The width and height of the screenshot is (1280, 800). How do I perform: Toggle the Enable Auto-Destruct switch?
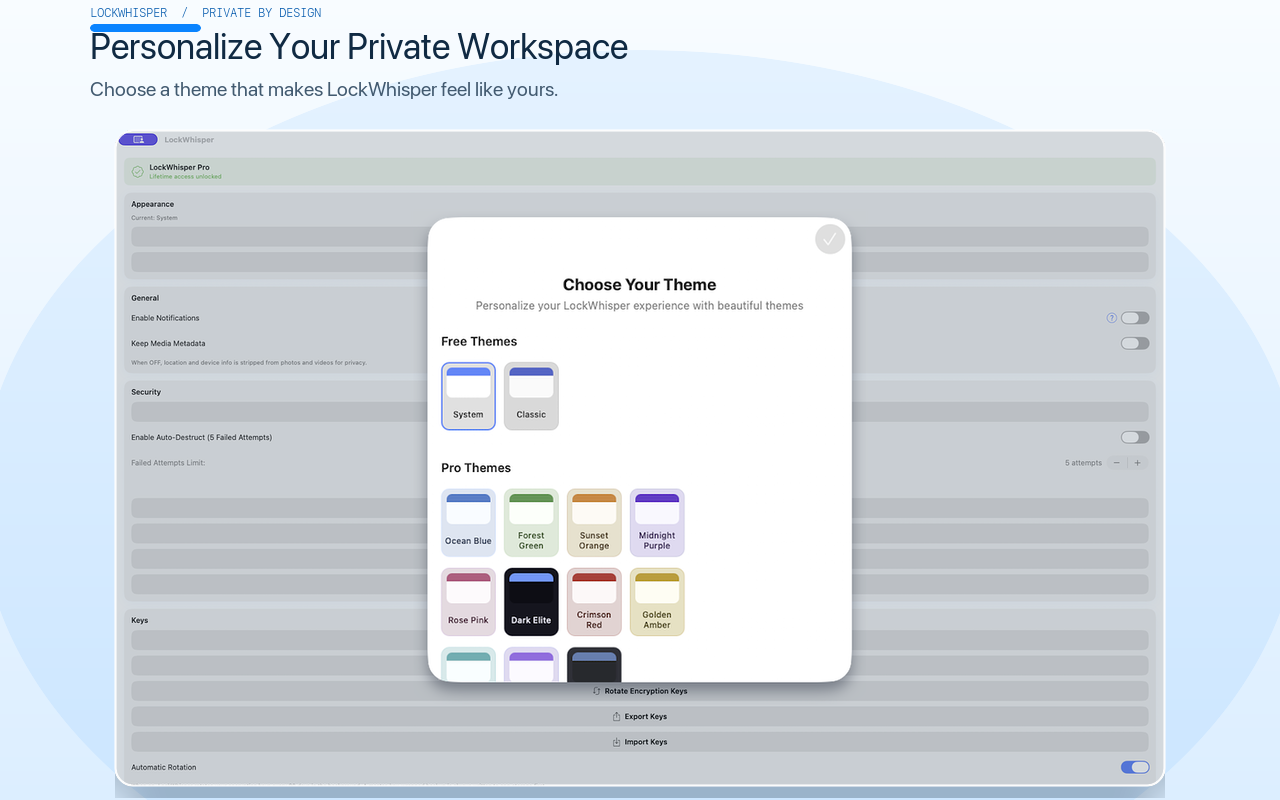click(x=1135, y=437)
